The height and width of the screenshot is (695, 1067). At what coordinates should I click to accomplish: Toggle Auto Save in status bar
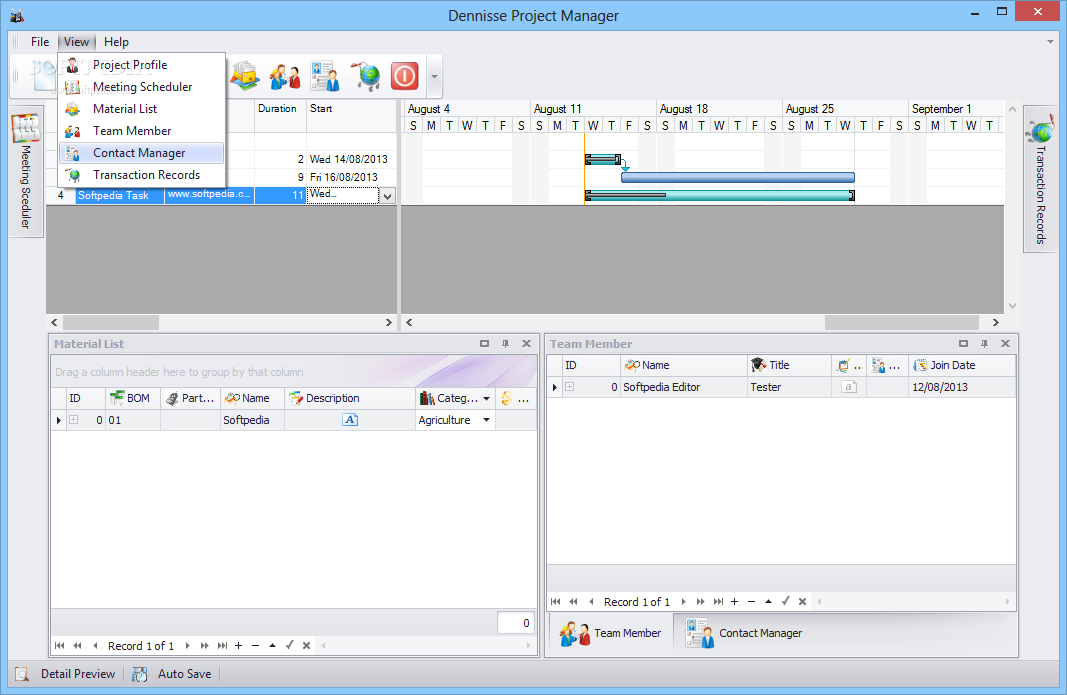(172, 674)
